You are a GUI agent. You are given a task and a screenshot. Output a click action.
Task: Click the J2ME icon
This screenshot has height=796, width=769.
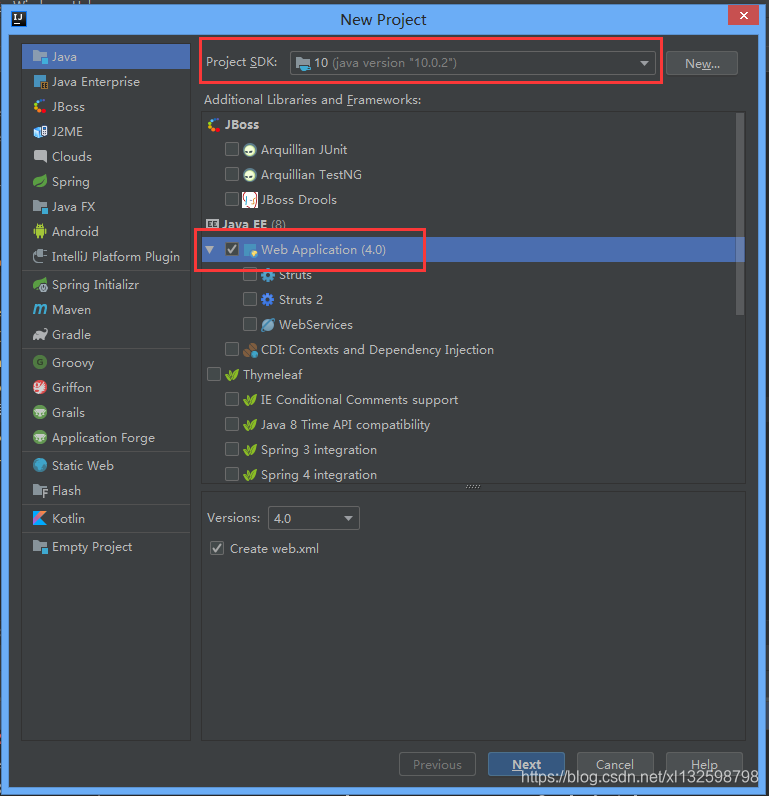tap(40, 131)
